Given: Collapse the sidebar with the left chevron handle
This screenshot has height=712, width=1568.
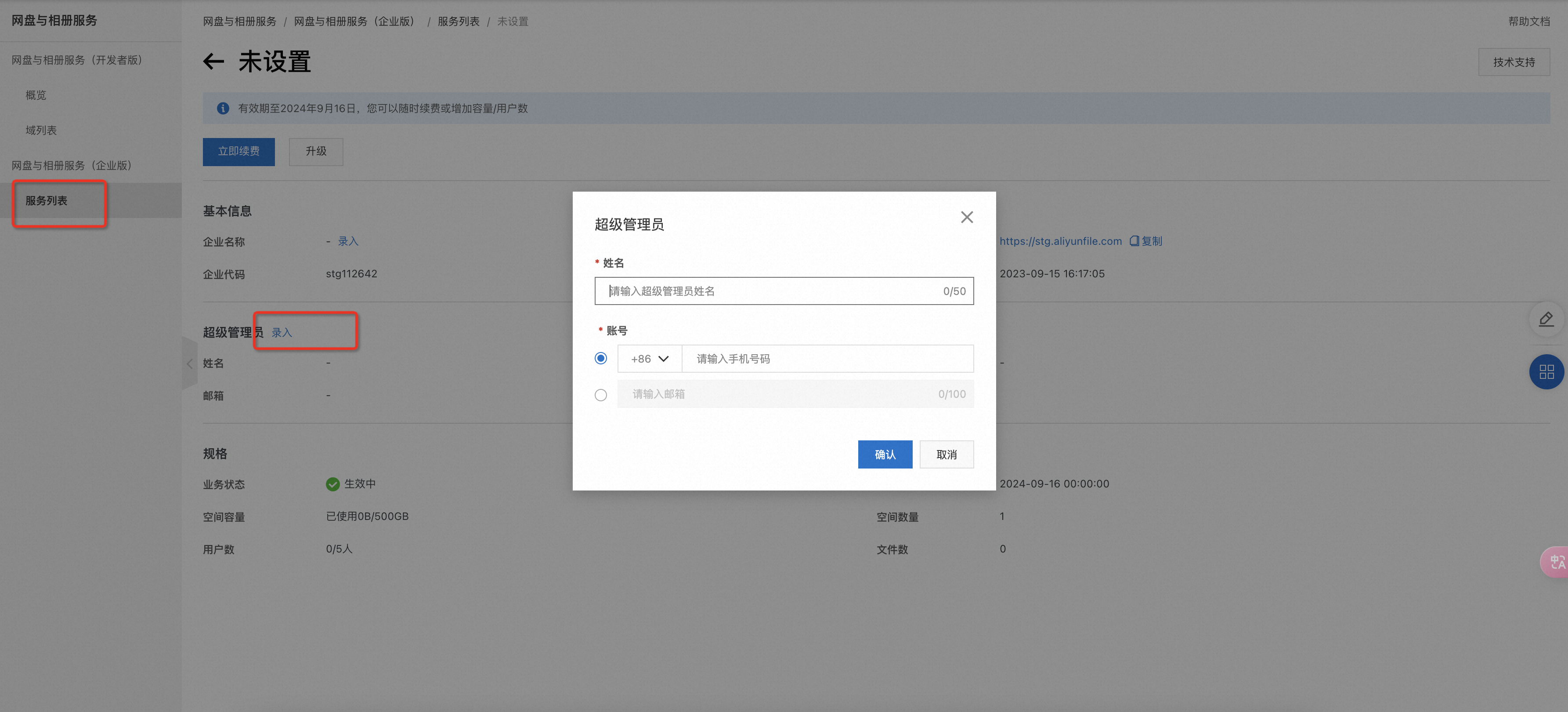Looking at the screenshot, I should [x=189, y=363].
